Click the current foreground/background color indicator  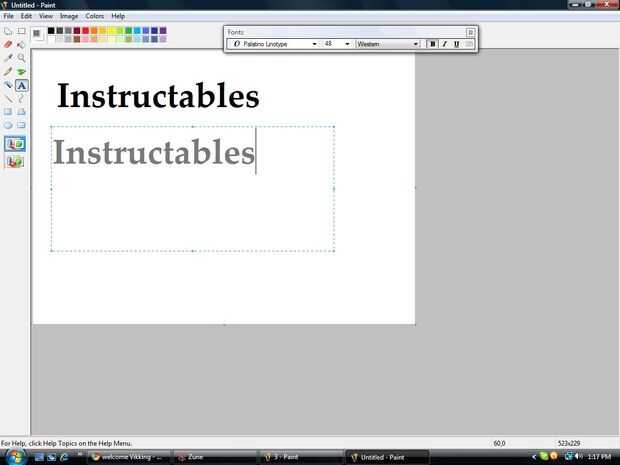coord(37,34)
